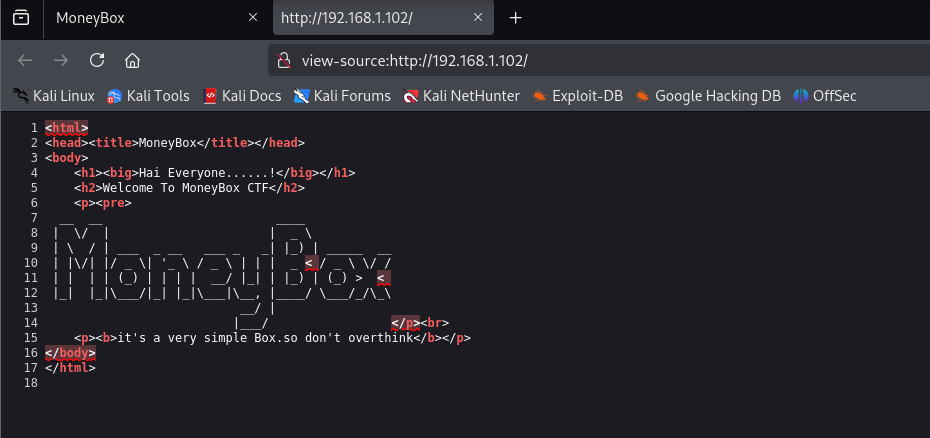Open a new tab with plus button
Viewport: 930px width, 438px height.
point(516,18)
